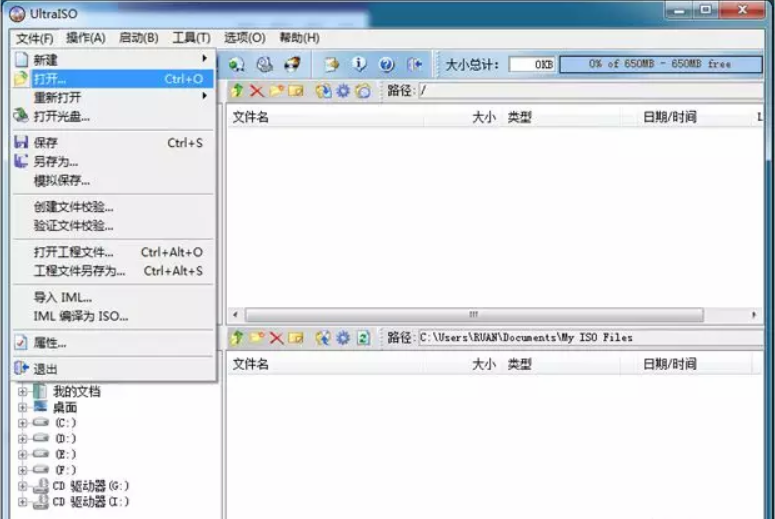Click the blue help question mark icon

[x=386, y=64]
